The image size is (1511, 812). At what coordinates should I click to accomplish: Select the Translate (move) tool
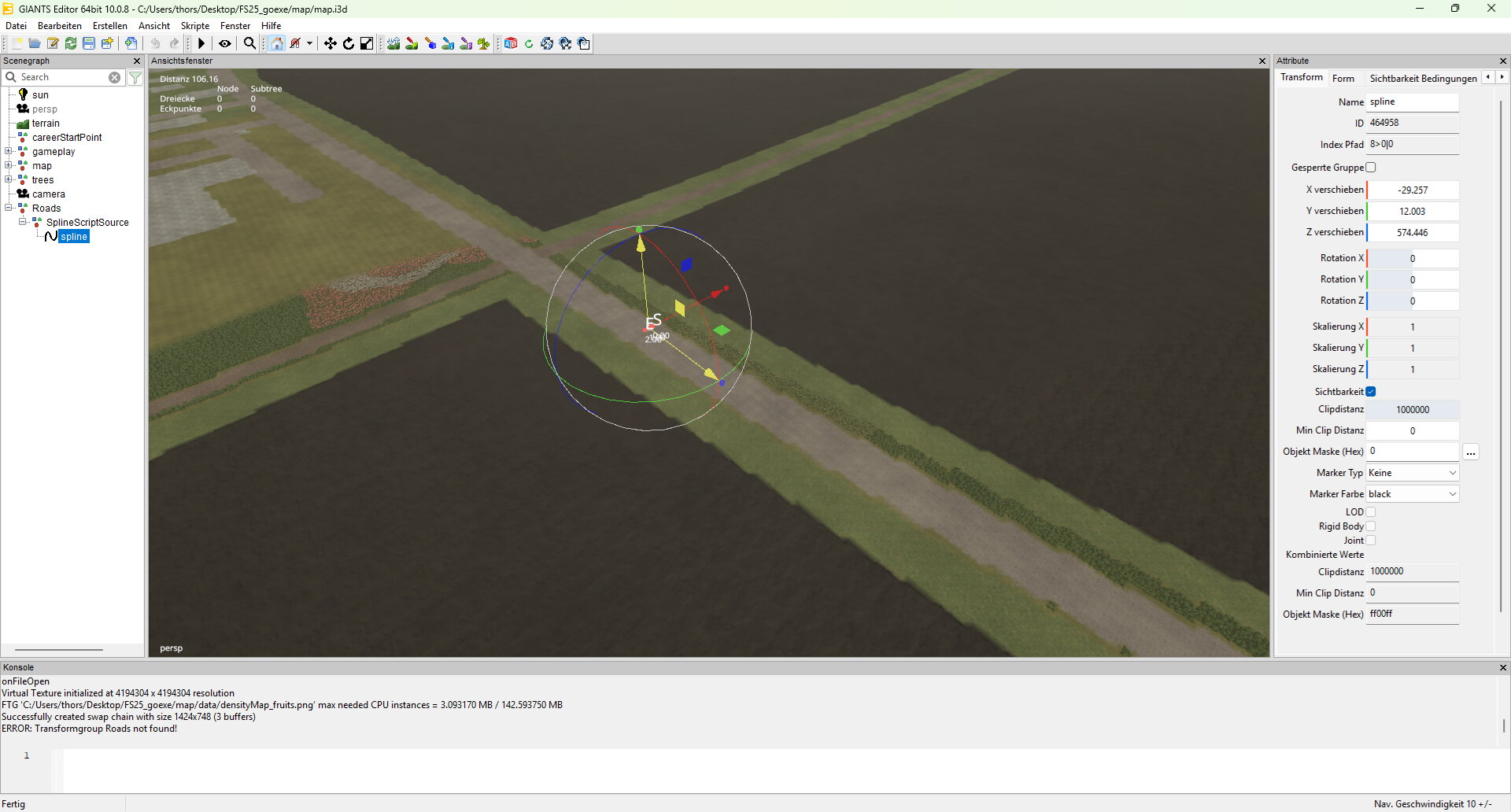coord(331,44)
